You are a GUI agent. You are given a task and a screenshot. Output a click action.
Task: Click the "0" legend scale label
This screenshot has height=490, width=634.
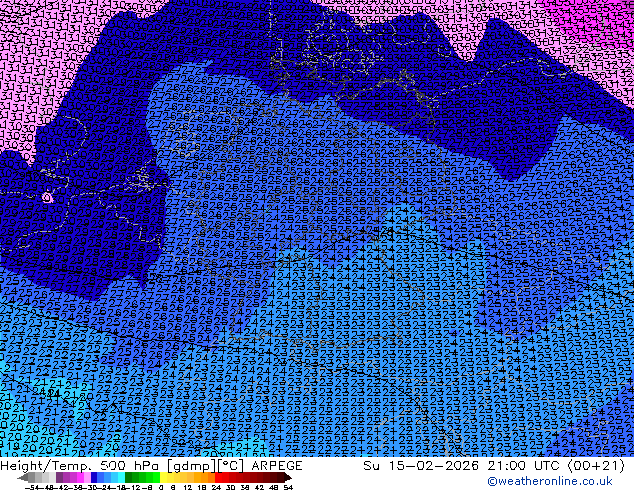coord(161,487)
